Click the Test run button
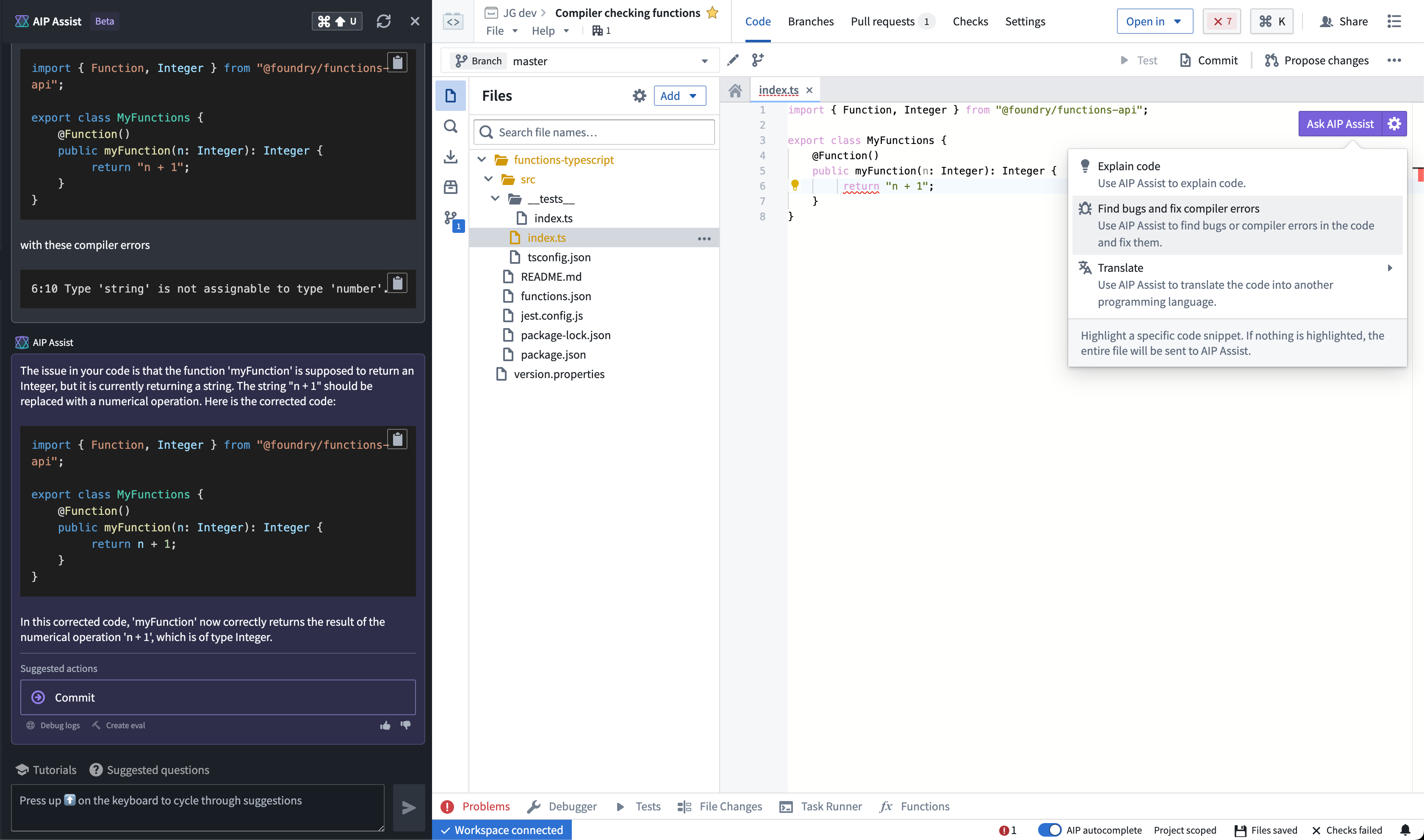 [1139, 60]
